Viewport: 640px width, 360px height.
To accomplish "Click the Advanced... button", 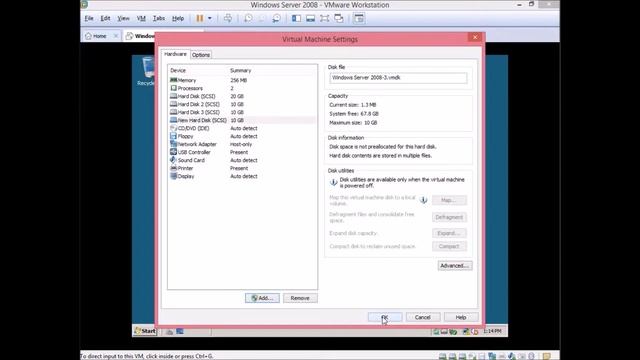I will 455,266.
